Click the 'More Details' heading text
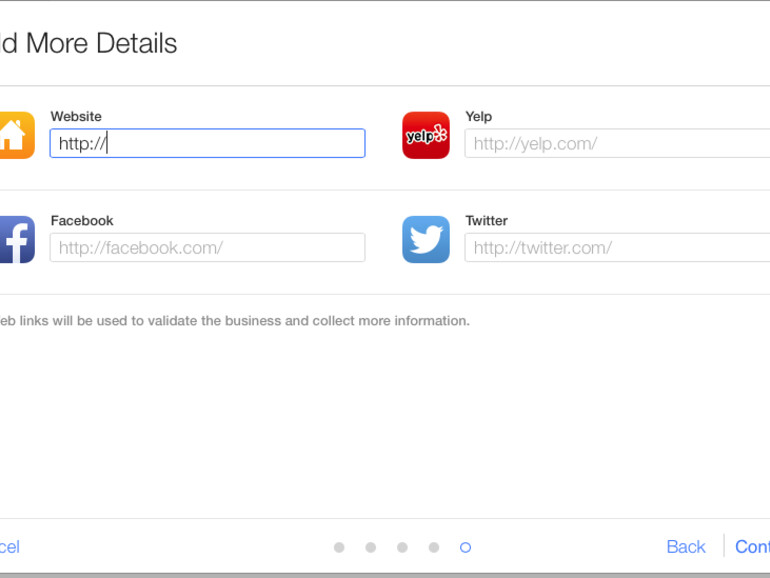The width and height of the screenshot is (770, 578). click(101, 43)
